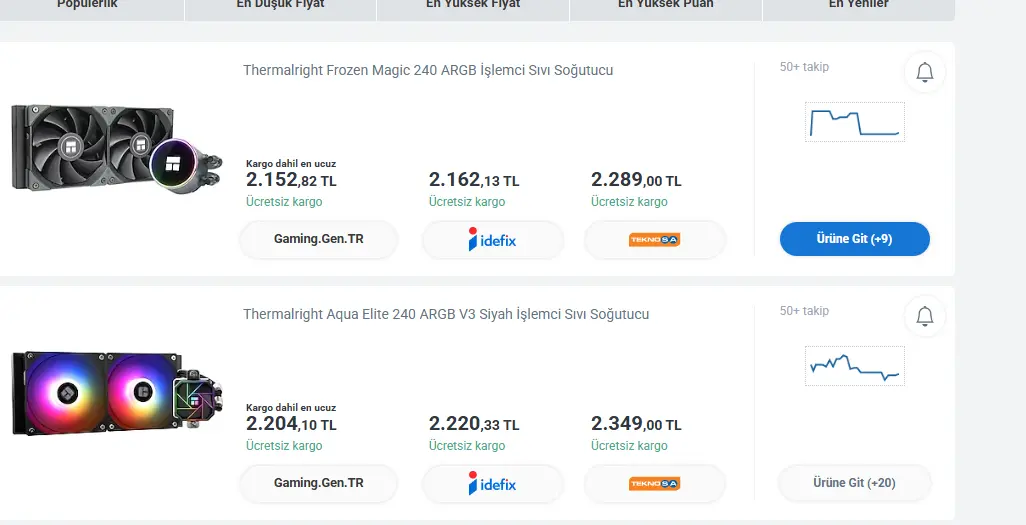Sort by En Yeniler tab
This screenshot has height=525, width=1026.
pos(858,8)
